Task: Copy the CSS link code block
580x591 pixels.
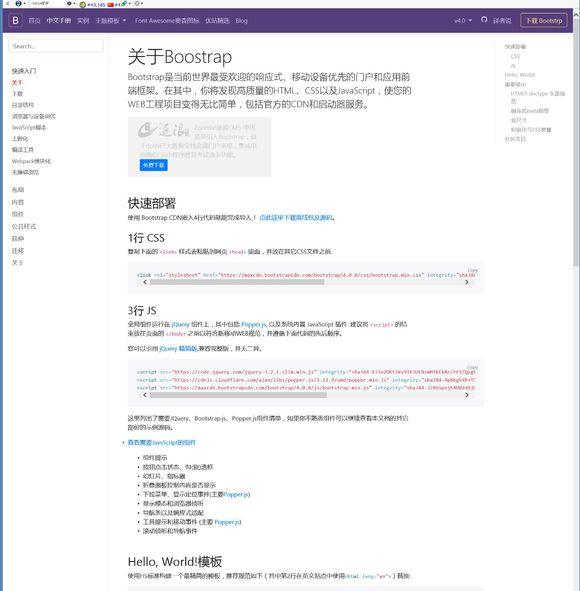Action: (x=473, y=270)
